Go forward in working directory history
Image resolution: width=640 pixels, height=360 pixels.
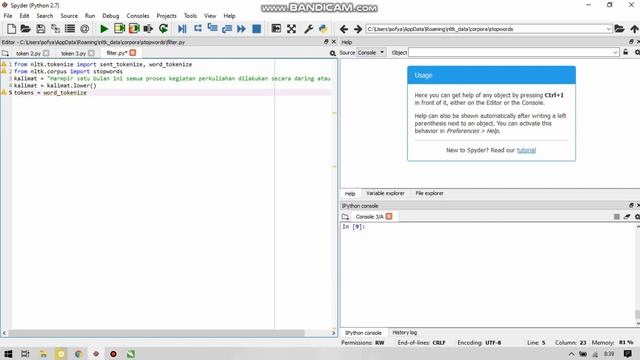pos(358,29)
